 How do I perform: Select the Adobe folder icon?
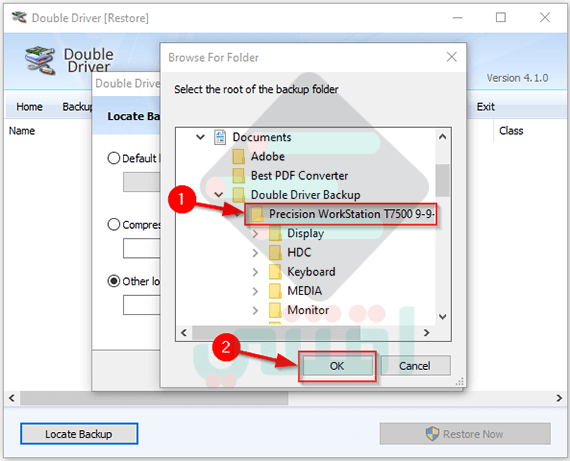(238, 157)
